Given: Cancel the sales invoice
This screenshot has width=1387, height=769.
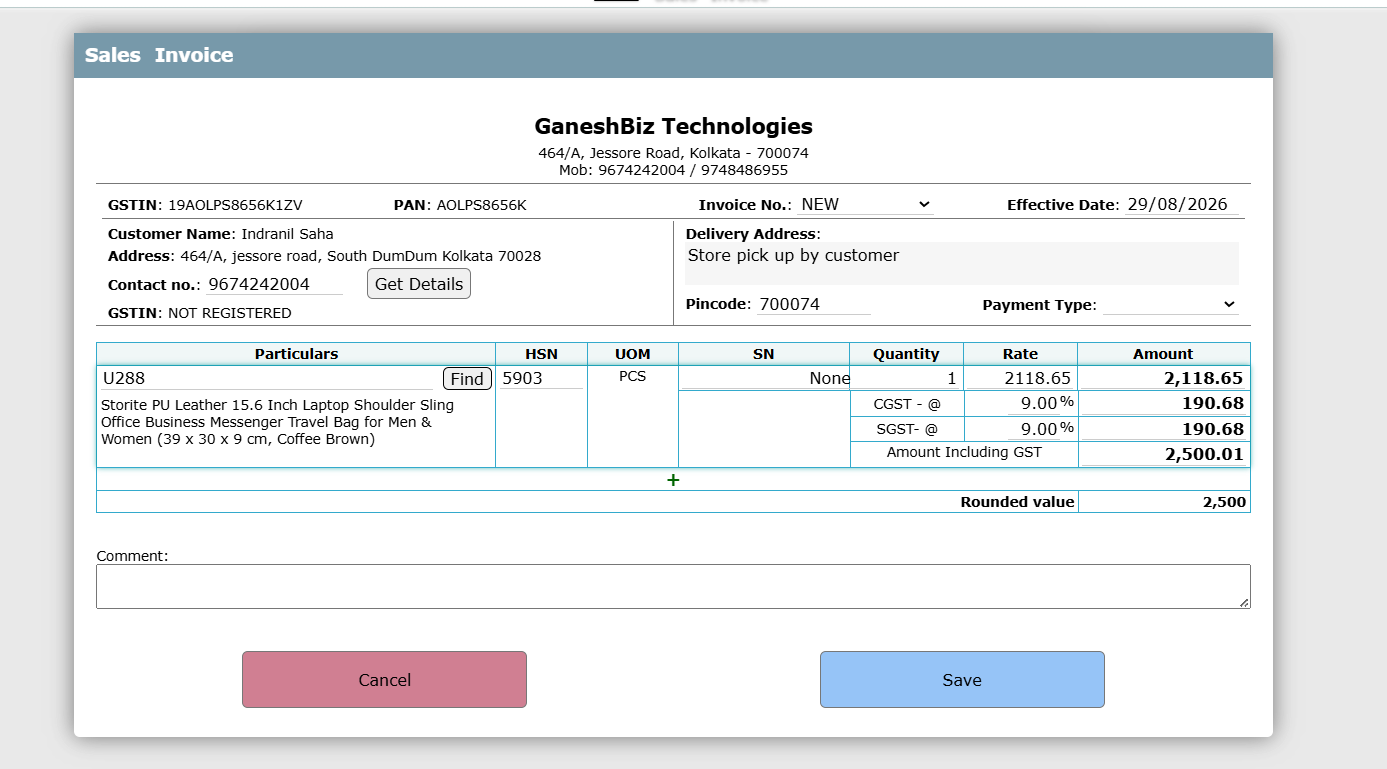Looking at the screenshot, I should point(384,680).
